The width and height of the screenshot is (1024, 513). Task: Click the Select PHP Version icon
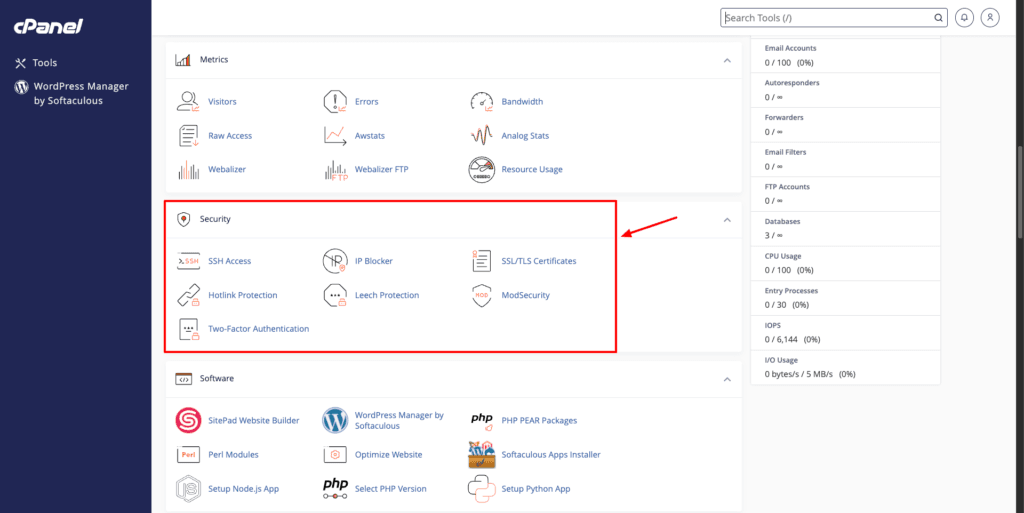[335, 488]
